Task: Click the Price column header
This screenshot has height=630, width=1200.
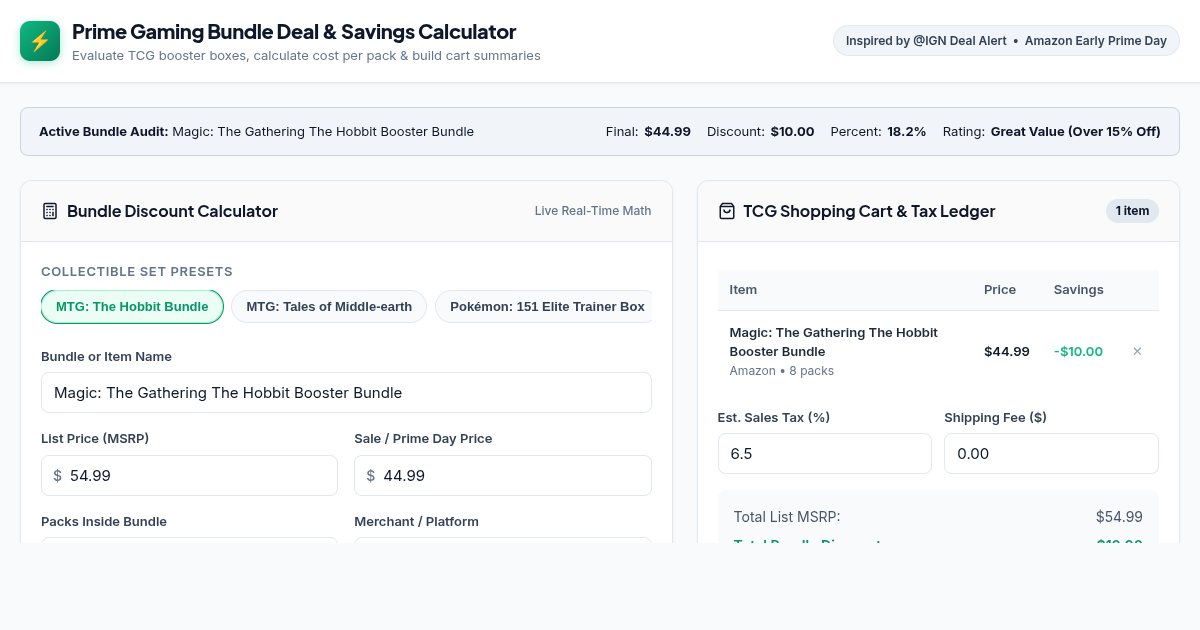Action: click(x=1000, y=290)
